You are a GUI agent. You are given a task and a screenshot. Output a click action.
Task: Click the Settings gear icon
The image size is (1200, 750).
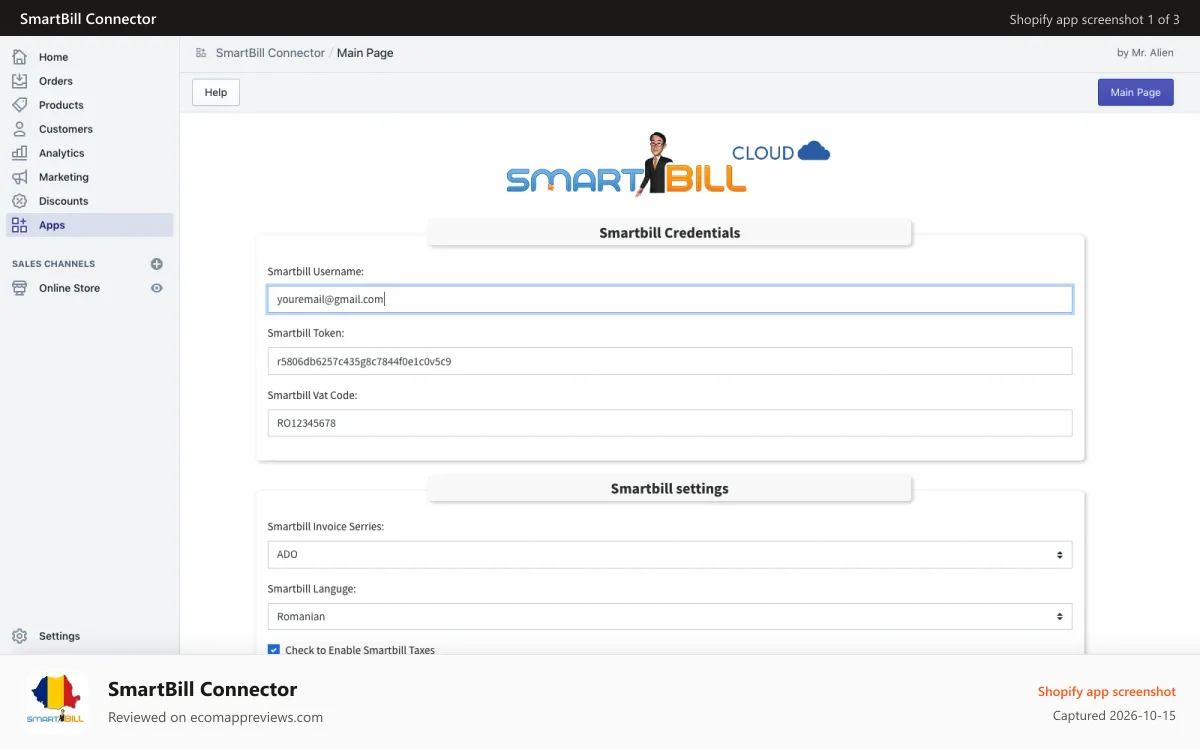[x=19, y=636]
